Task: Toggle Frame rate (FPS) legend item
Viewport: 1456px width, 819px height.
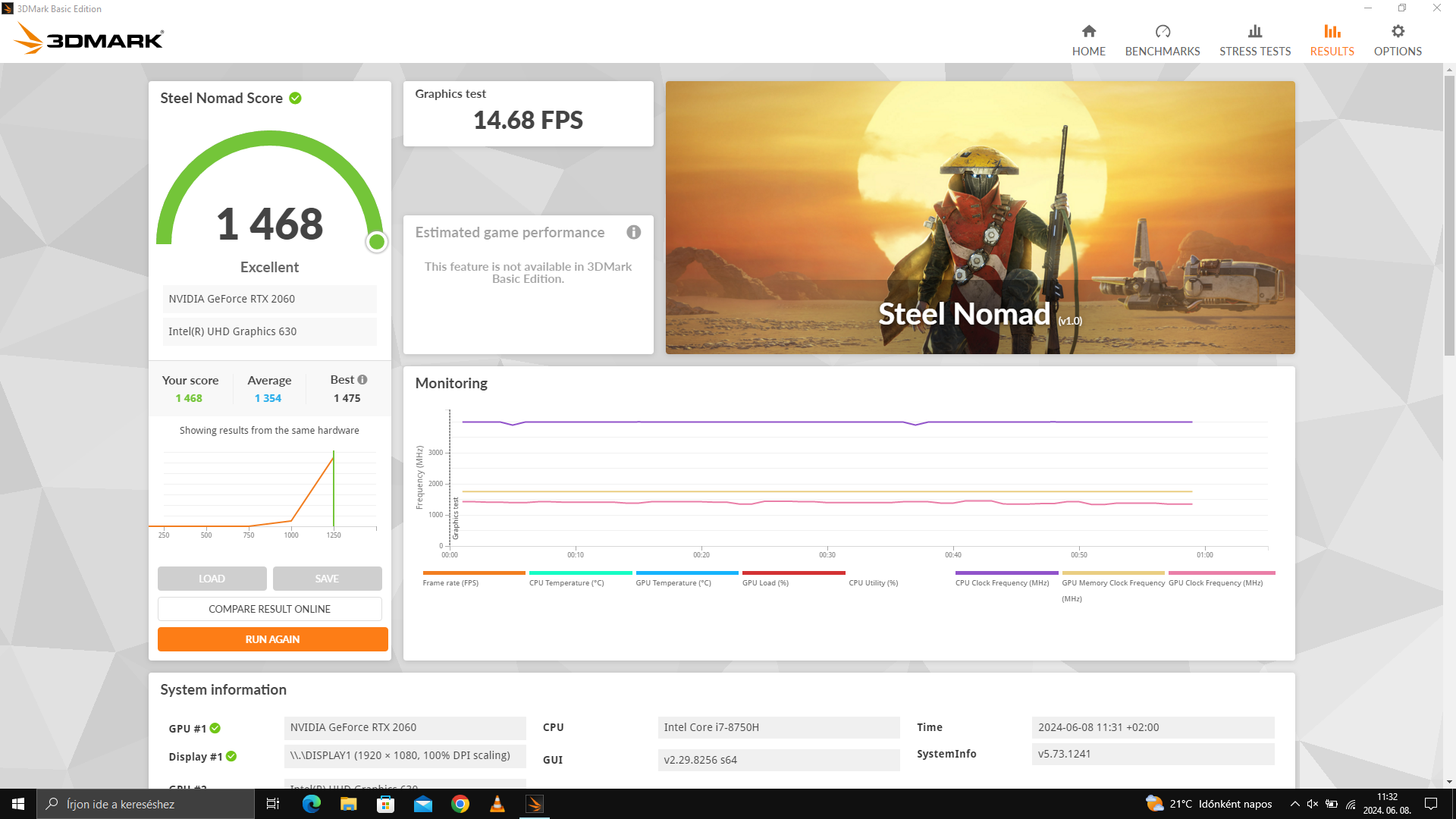Action: 450,582
